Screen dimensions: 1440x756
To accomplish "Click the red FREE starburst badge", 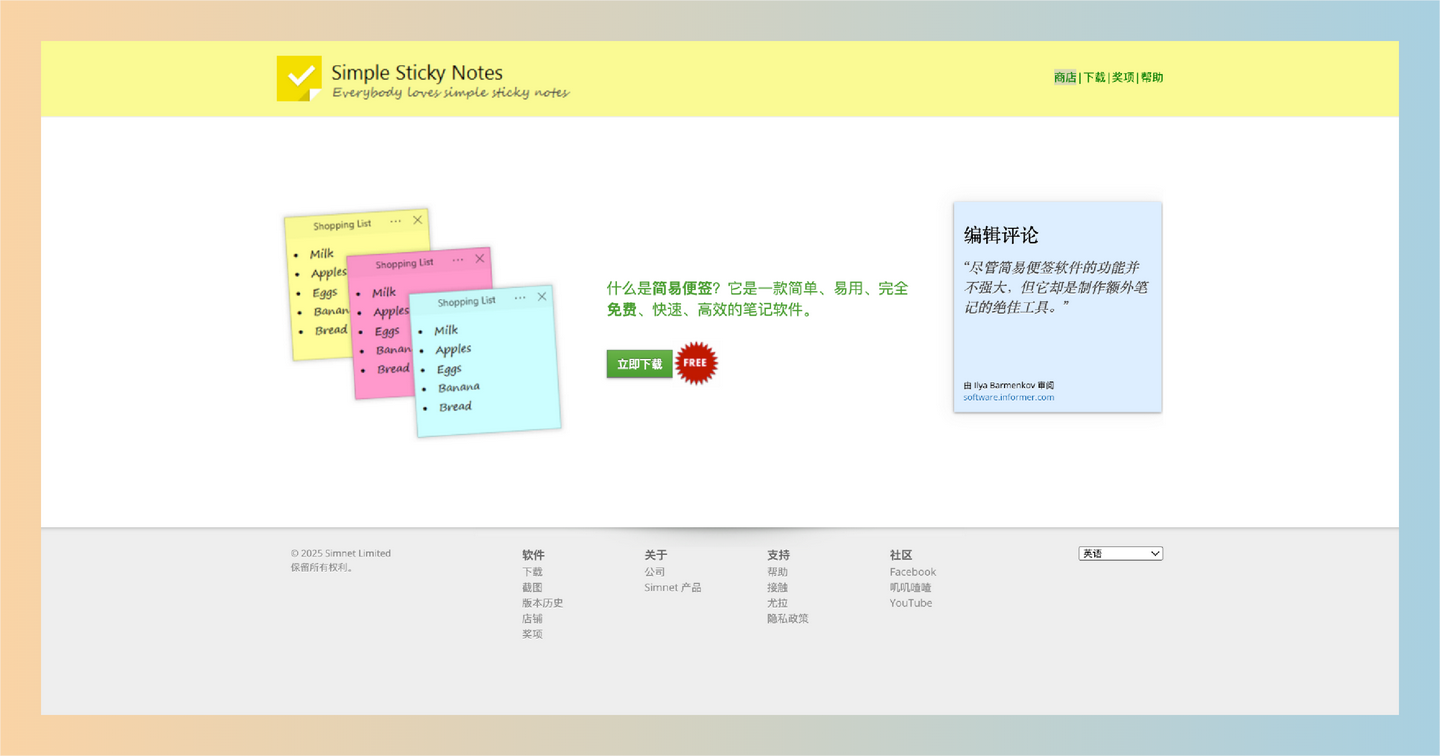I will (x=695, y=363).
